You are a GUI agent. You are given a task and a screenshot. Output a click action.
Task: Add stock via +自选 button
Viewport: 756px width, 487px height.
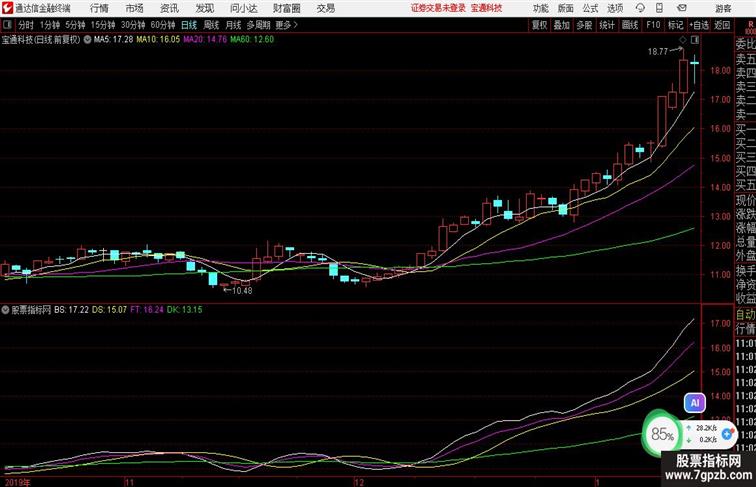point(699,25)
